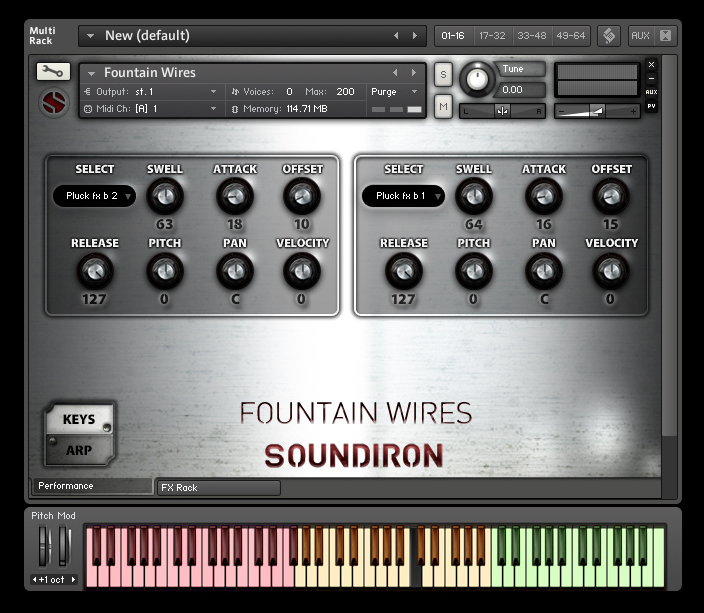Click the left layer Velocity knob
The height and width of the screenshot is (613, 704).
(302, 271)
